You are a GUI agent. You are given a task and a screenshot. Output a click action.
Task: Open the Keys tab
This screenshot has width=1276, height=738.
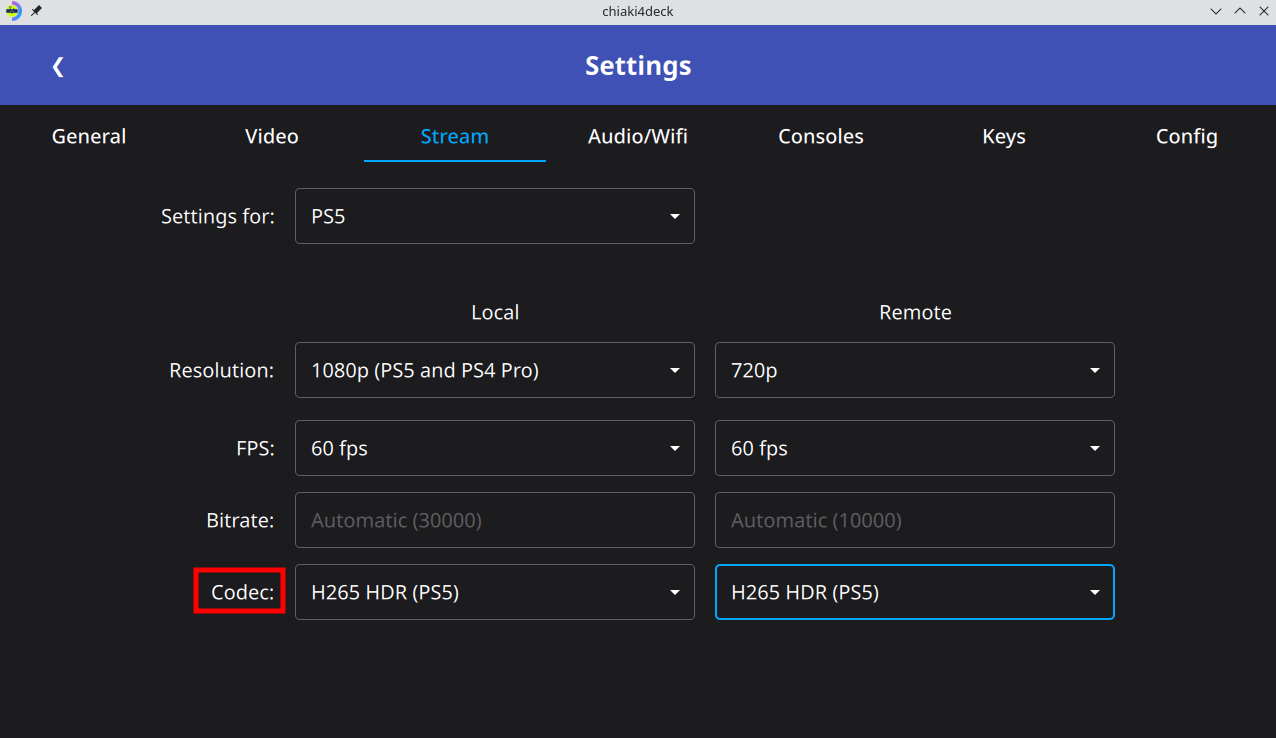pyautogui.click(x=1004, y=136)
